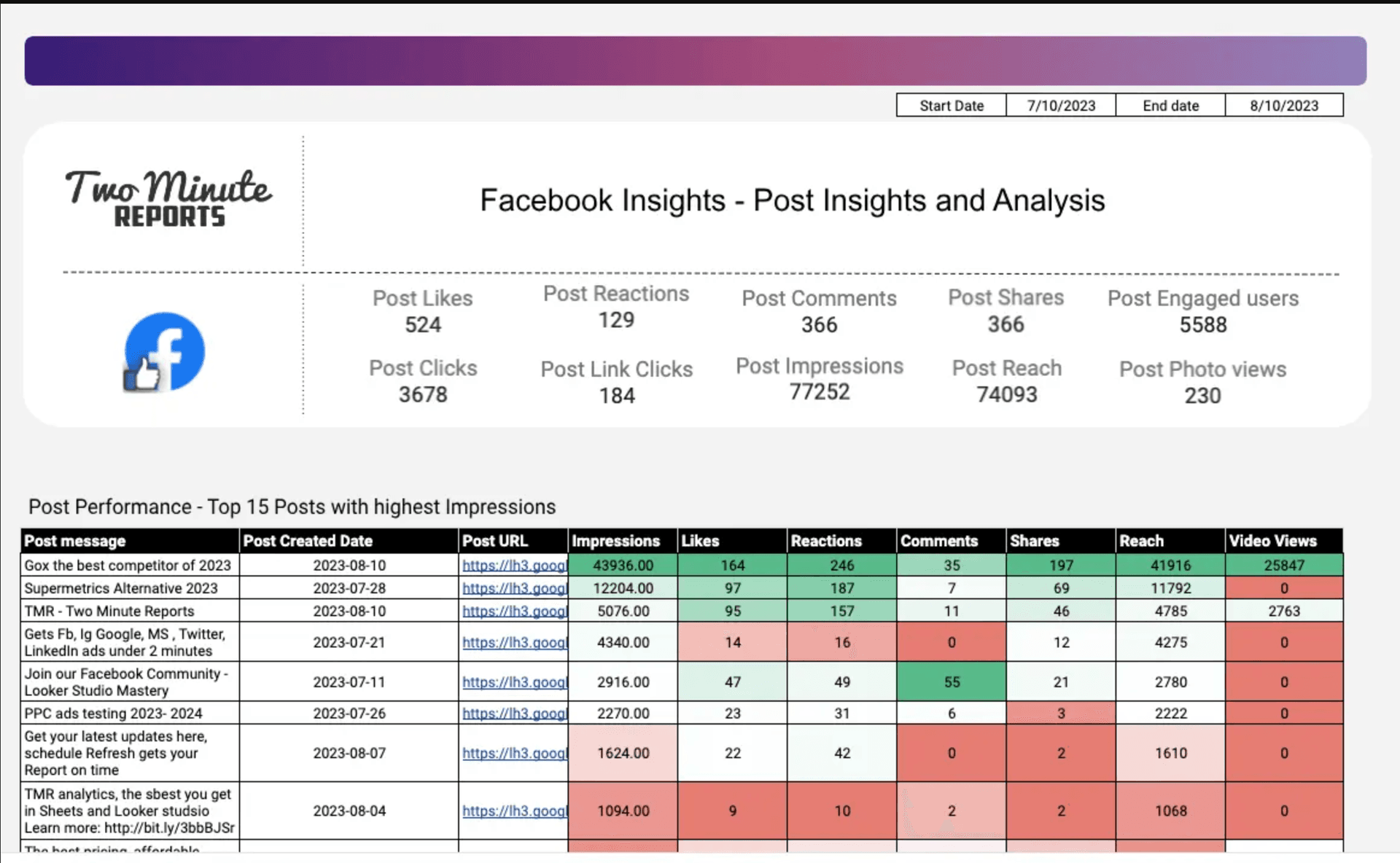1400x863 pixels.
Task: Select the 197 shares cell
Action: pos(1061,566)
